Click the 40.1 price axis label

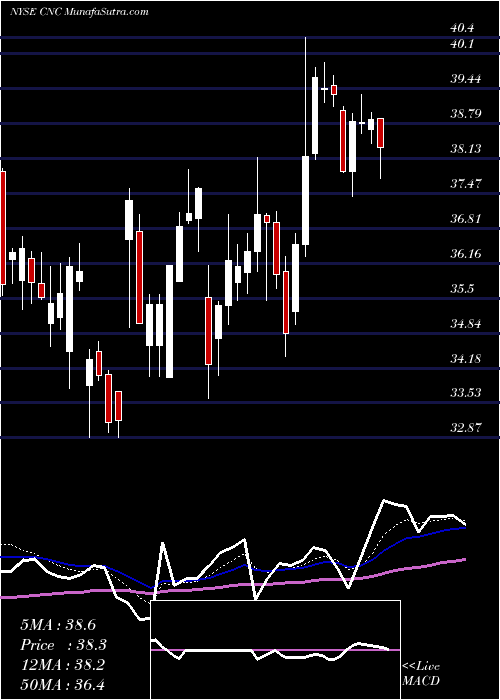[x=463, y=44]
